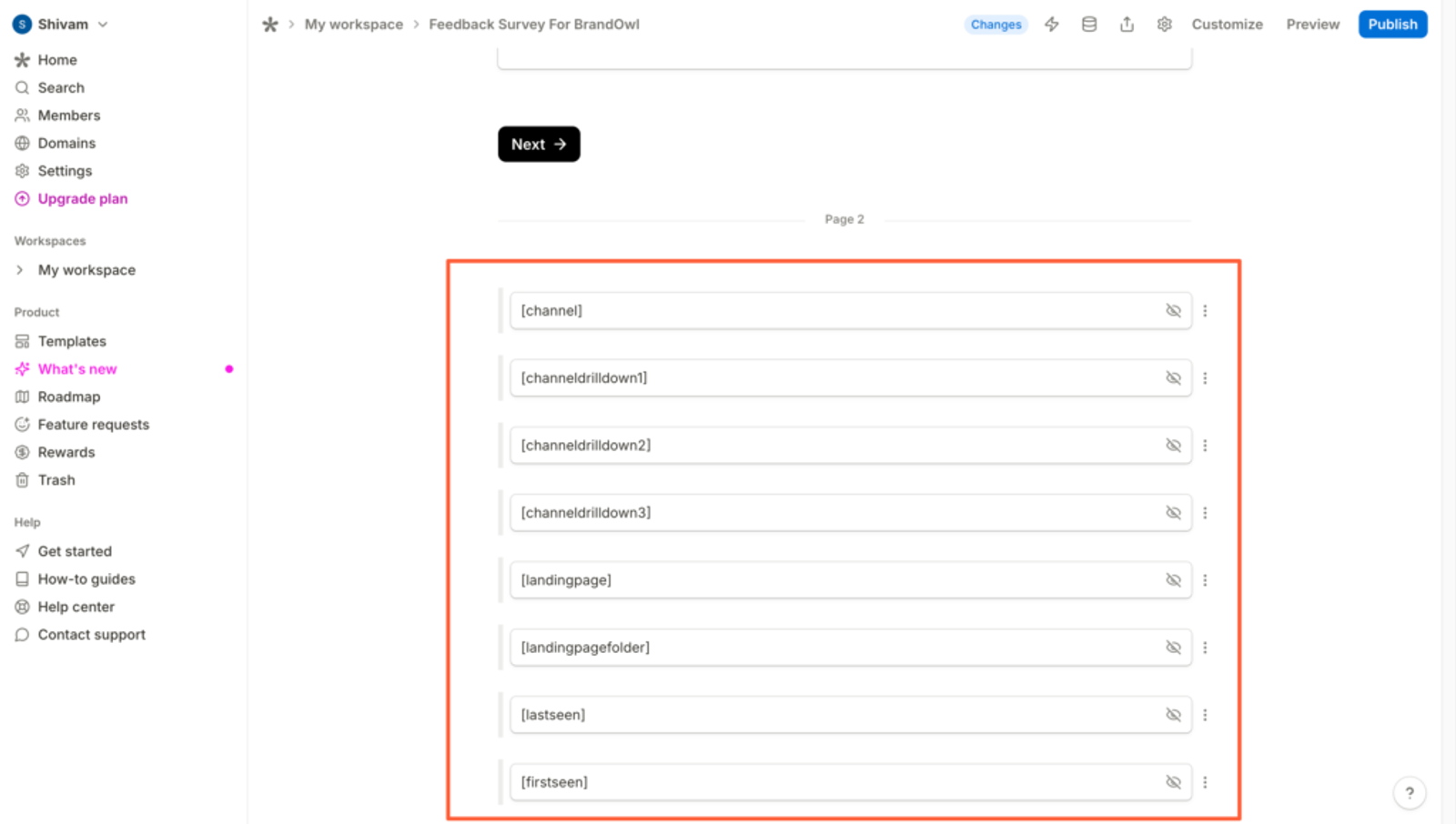This screenshot has width=1456, height=824.
Task: Open Trash in sidebar
Action: pyautogui.click(x=56, y=480)
